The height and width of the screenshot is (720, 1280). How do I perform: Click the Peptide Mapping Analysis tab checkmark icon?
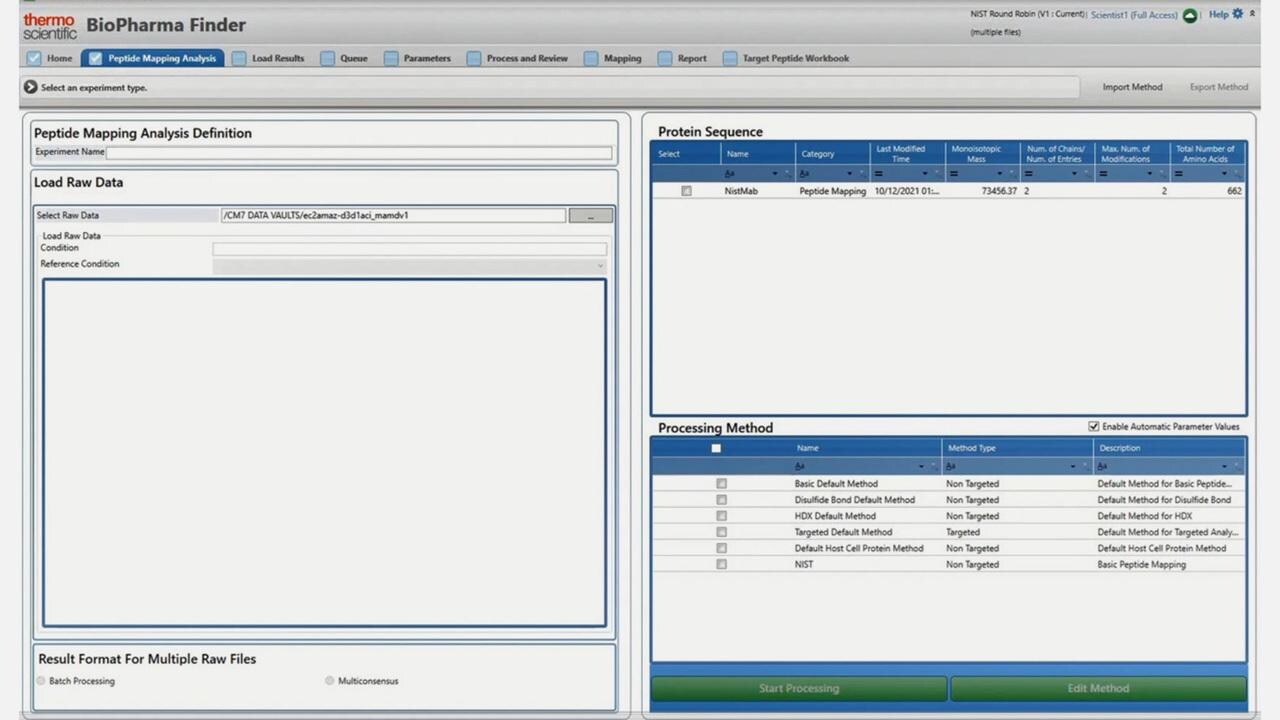[x=95, y=58]
